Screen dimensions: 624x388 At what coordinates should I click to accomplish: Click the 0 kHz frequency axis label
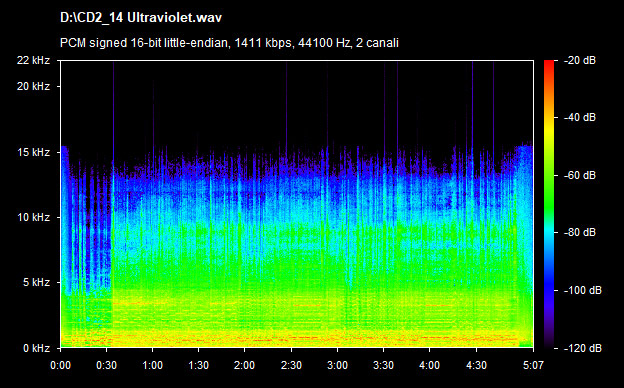36,348
